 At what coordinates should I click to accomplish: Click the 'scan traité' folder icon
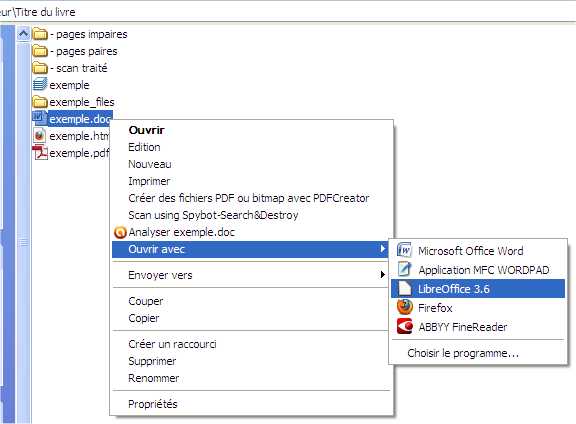(40, 68)
